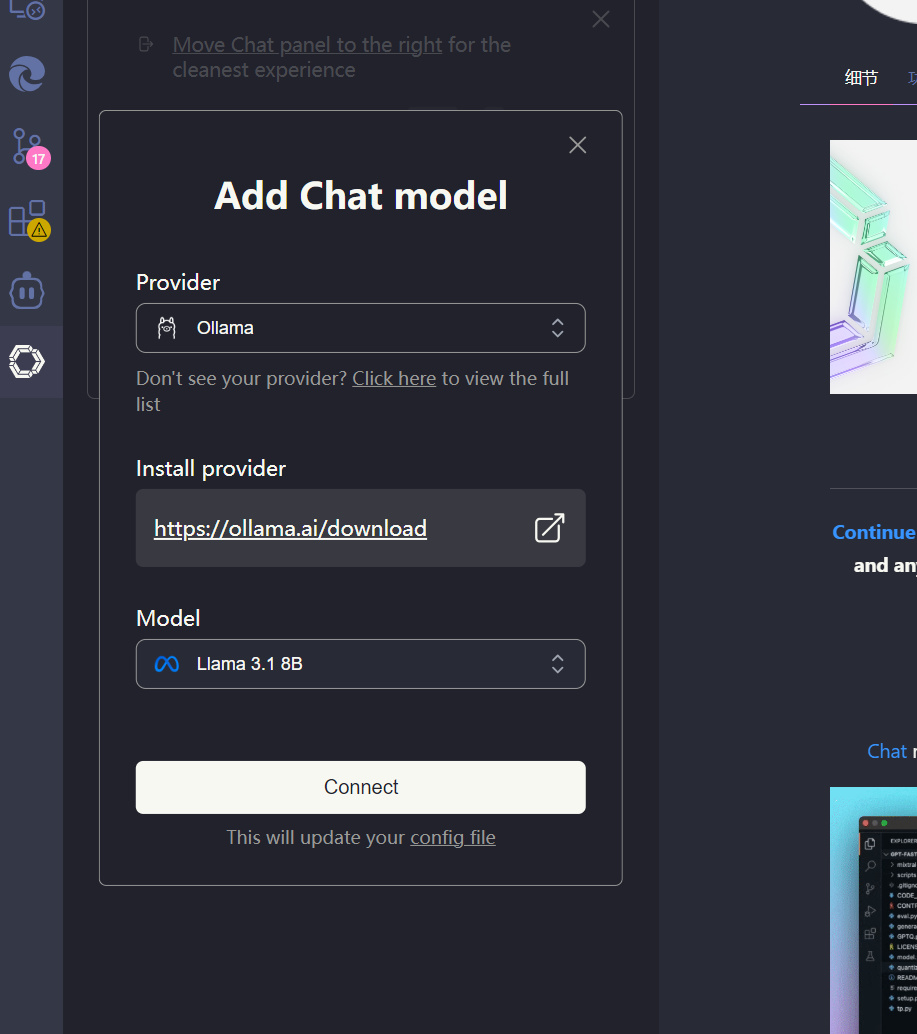Click 'Move Chat panel to the right' link

point(307,45)
